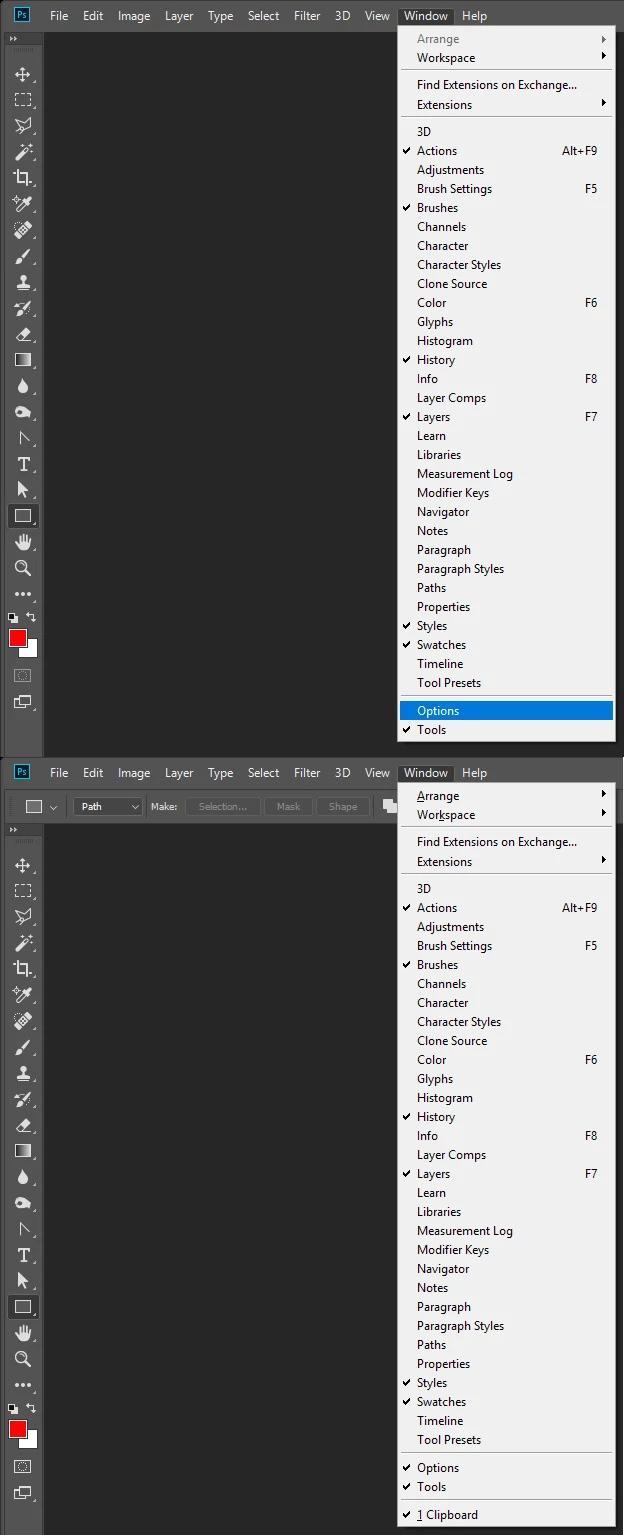Image resolution: width=624 pixels, height=1535 pixels.
Task: Activate the Type tool in the lower screenshot
Action: [22, 1255]
